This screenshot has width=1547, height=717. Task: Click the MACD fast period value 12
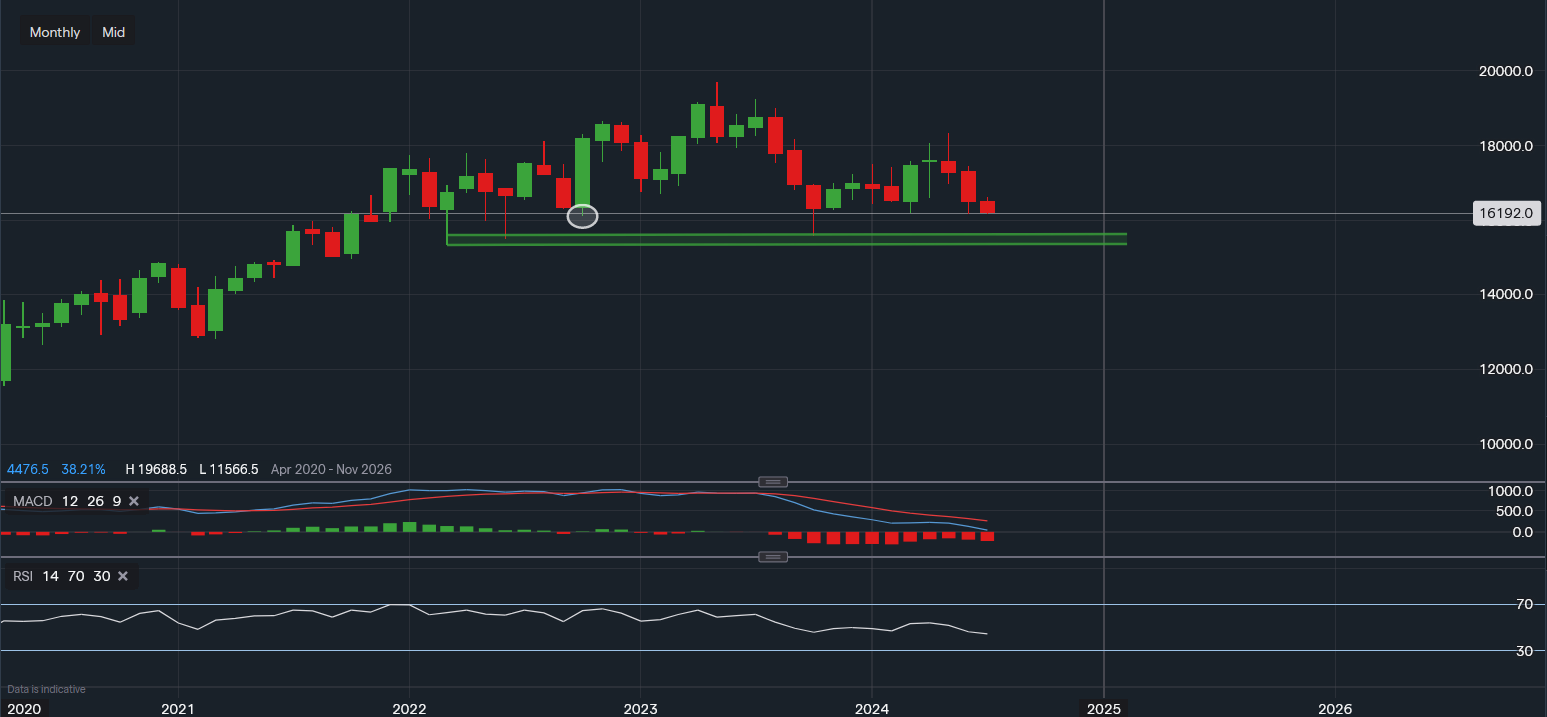point(69,500)
